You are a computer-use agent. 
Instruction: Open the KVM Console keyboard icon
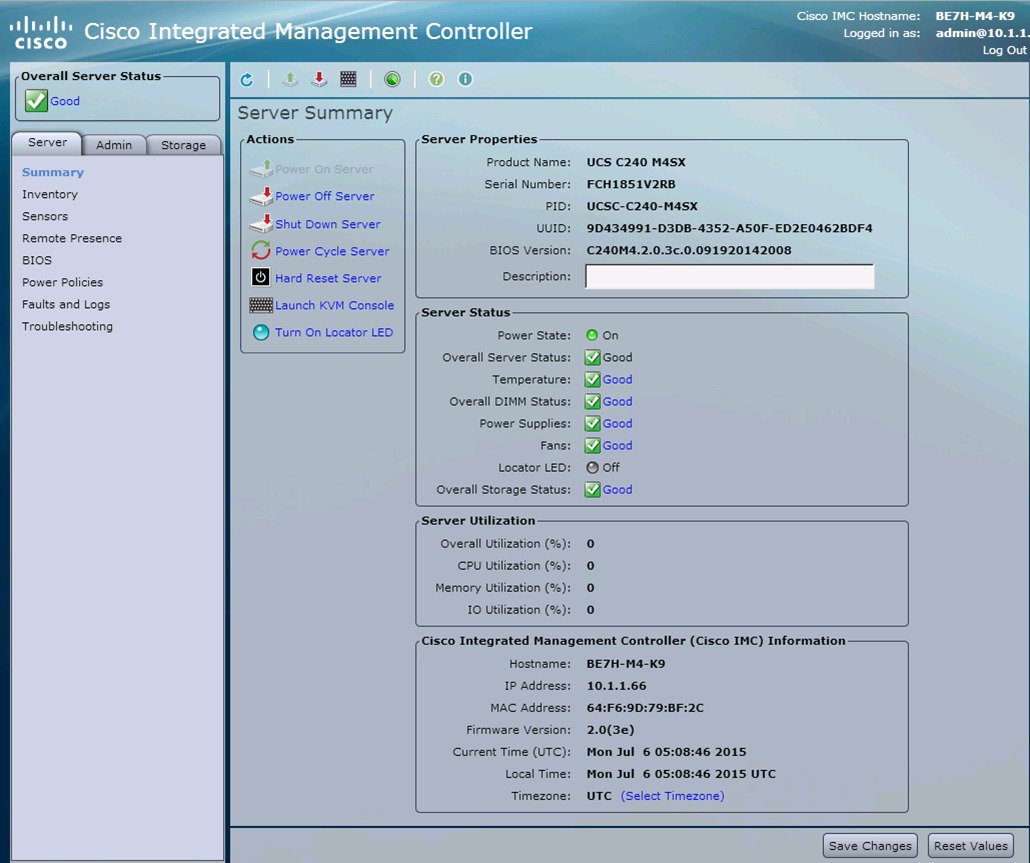pos(348,79)
